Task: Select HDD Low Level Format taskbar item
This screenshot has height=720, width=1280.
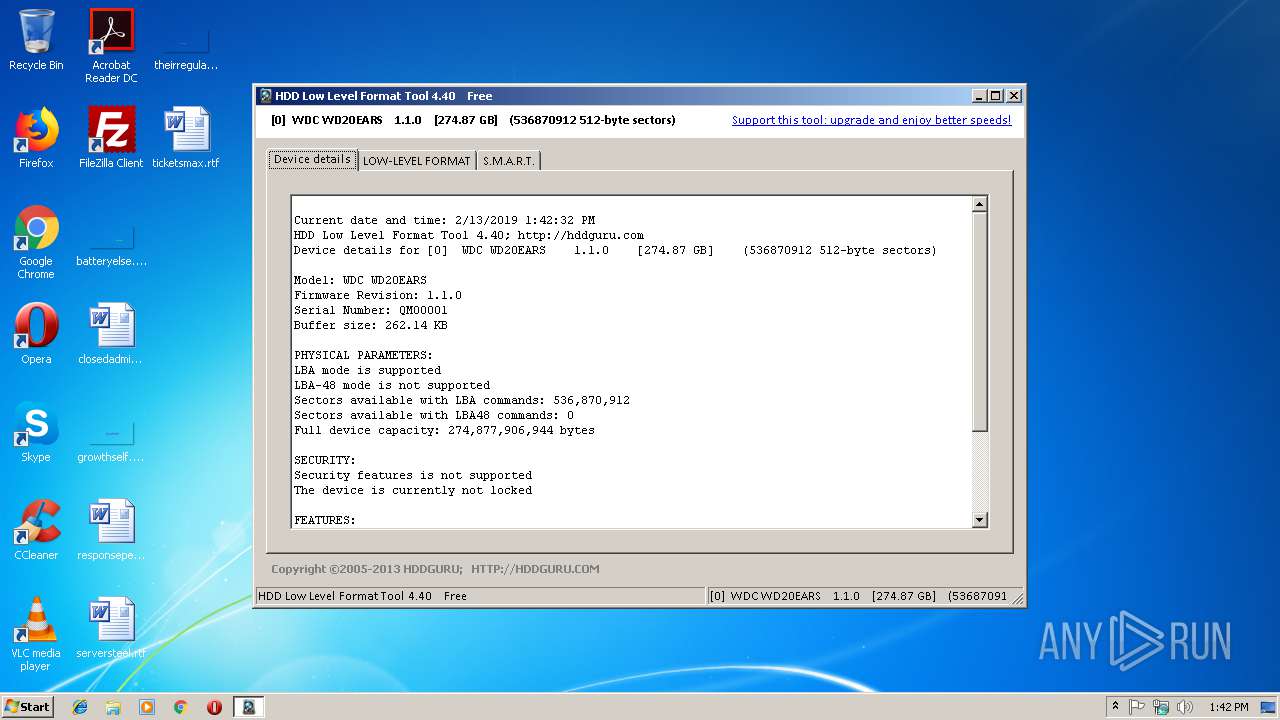Action: point(248,707)
